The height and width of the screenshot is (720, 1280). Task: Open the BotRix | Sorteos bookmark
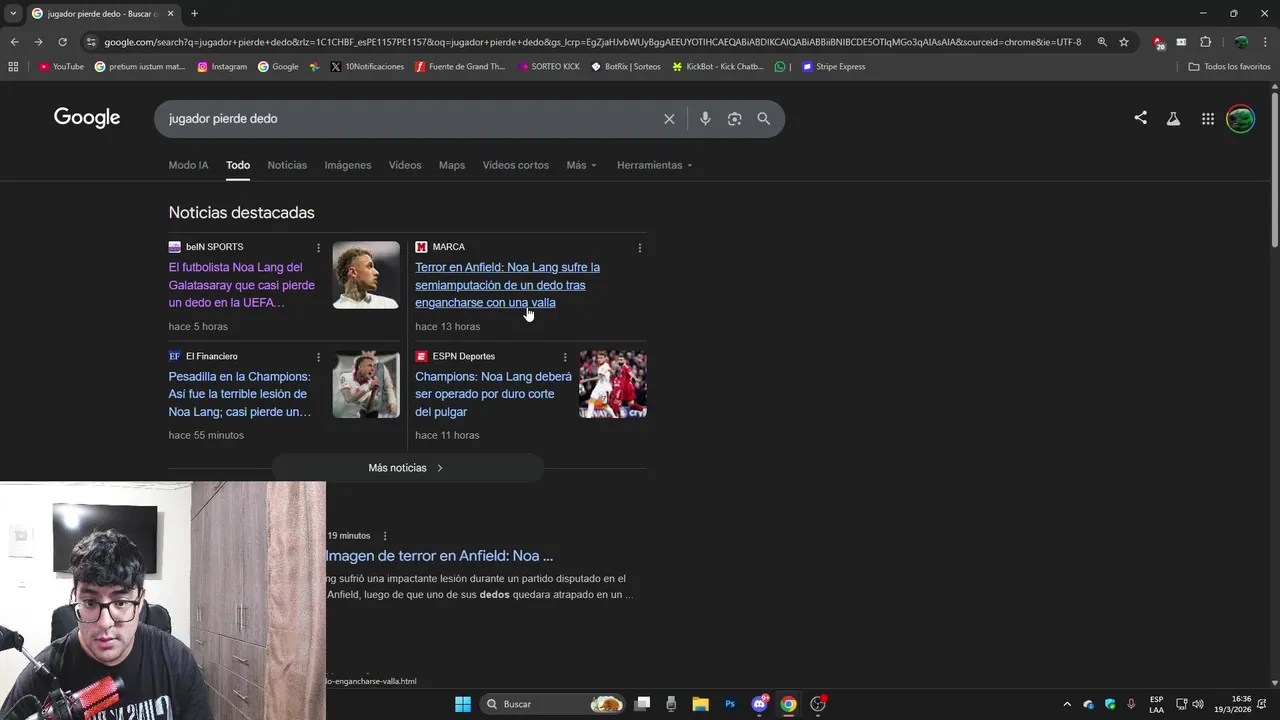(x=626, y=67)
